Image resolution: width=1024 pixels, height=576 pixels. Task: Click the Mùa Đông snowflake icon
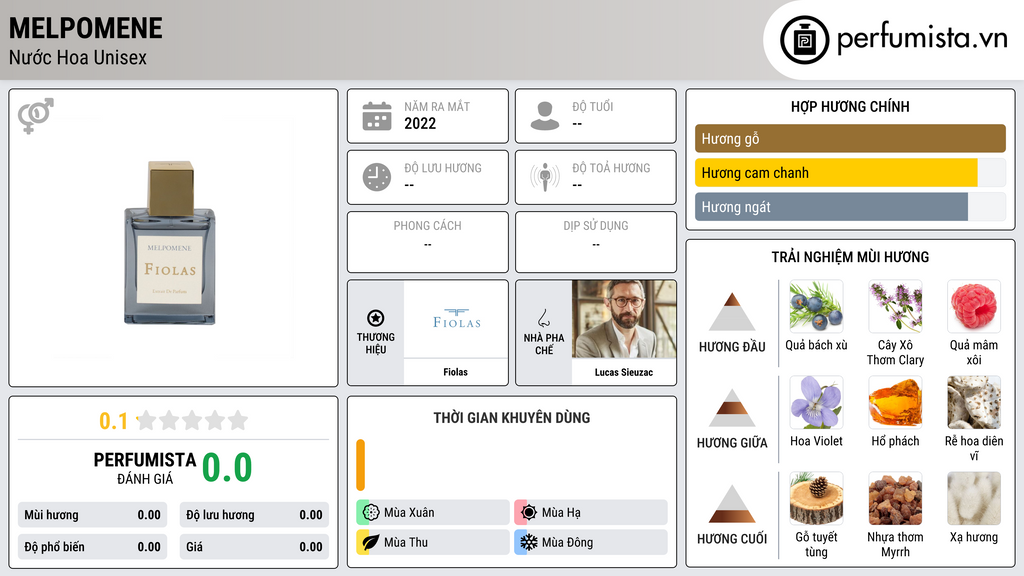[x=529, y=542]
